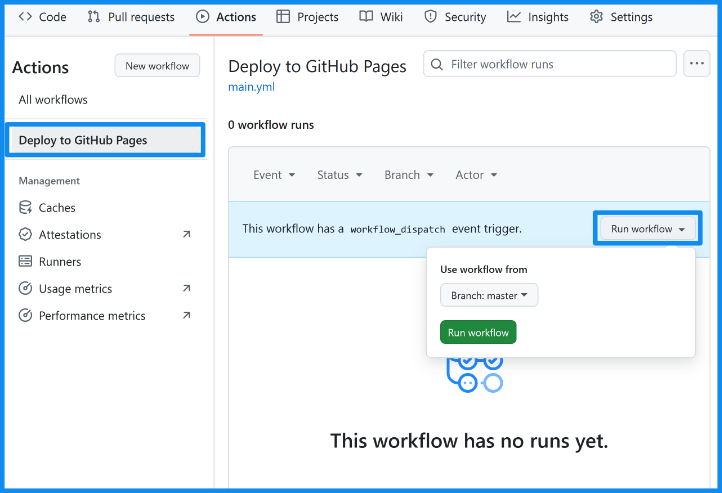Screen dimensions: 722x493
Task: Expand the Status filter dropdown
Action: click(339, 175)
